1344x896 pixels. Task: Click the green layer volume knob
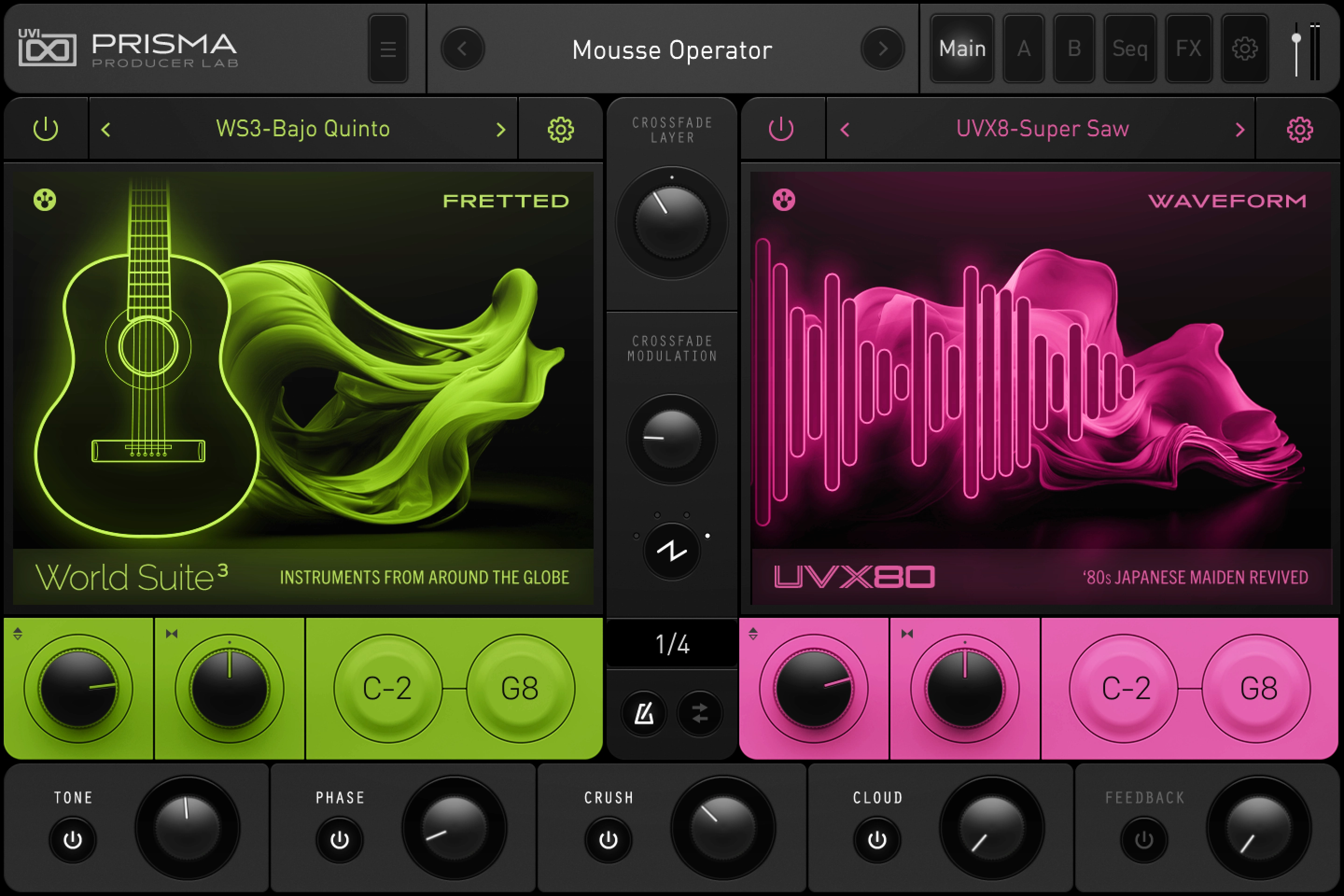78,689
